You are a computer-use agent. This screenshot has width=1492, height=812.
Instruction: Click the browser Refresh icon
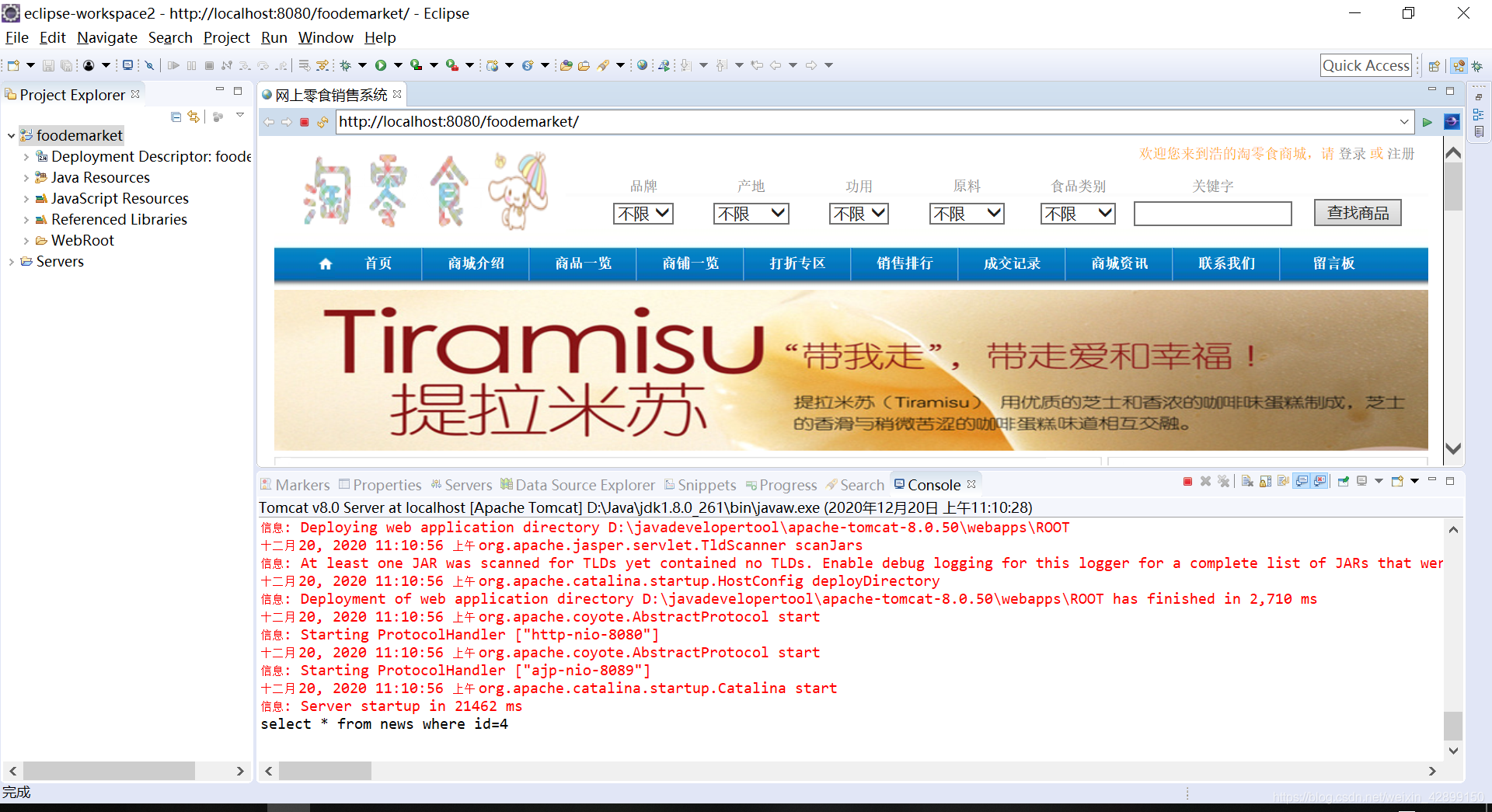[x=322, y=122]
